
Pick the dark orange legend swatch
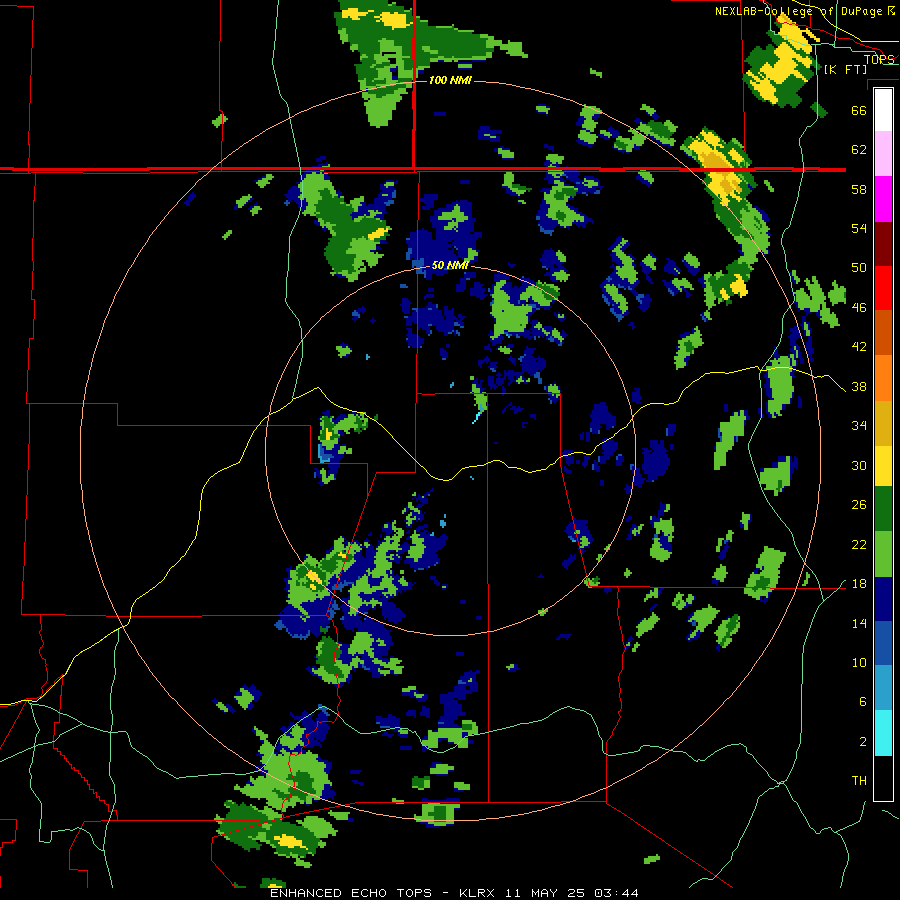[x=883, y=332]
